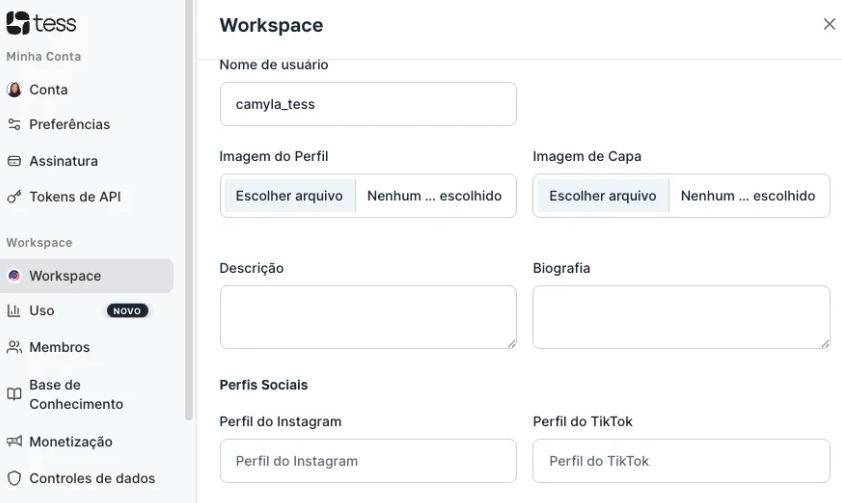
Task: Click the NOVO badge next to Uso
Action: click(x=127, y=311)
